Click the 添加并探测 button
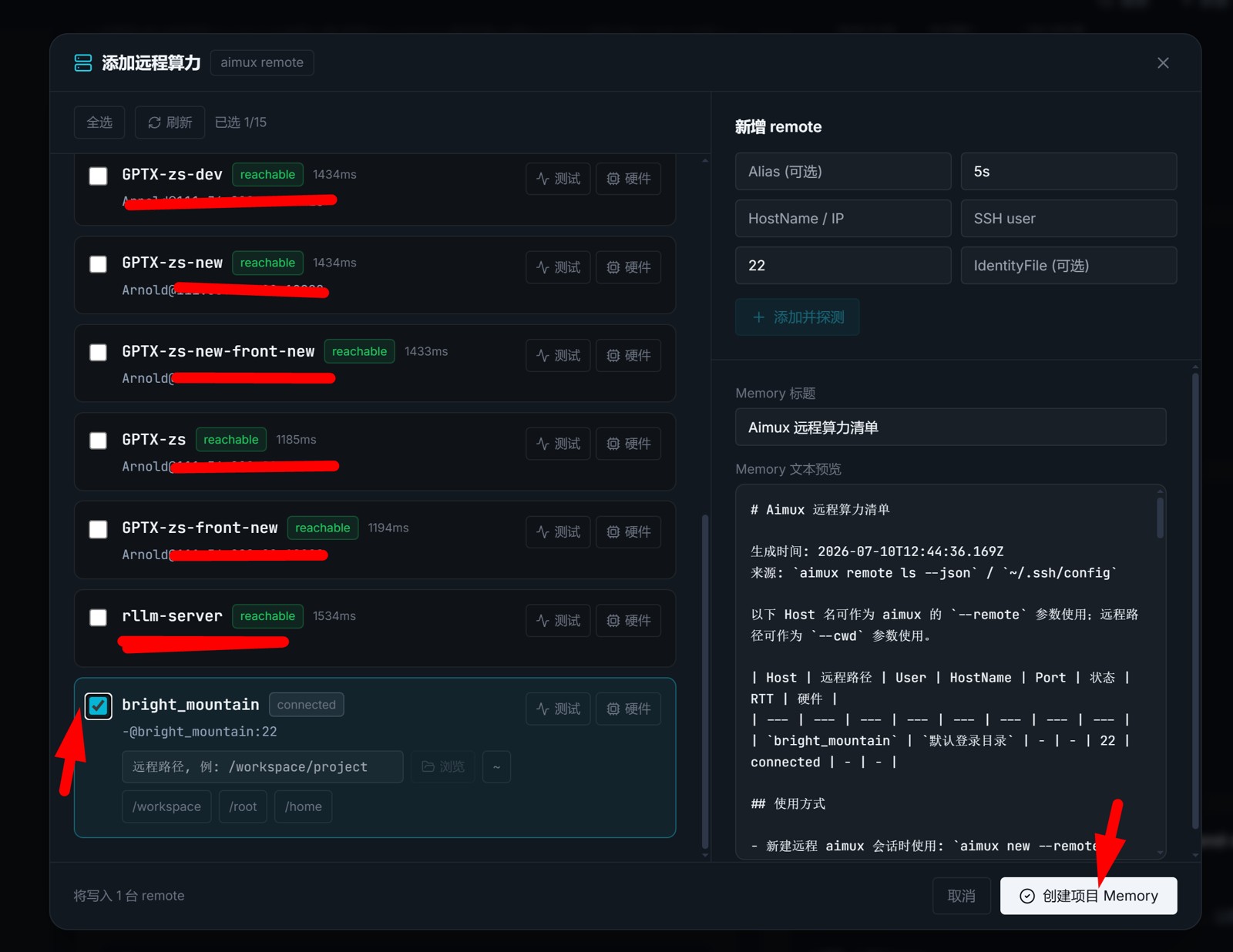 (x=798, y=317)
